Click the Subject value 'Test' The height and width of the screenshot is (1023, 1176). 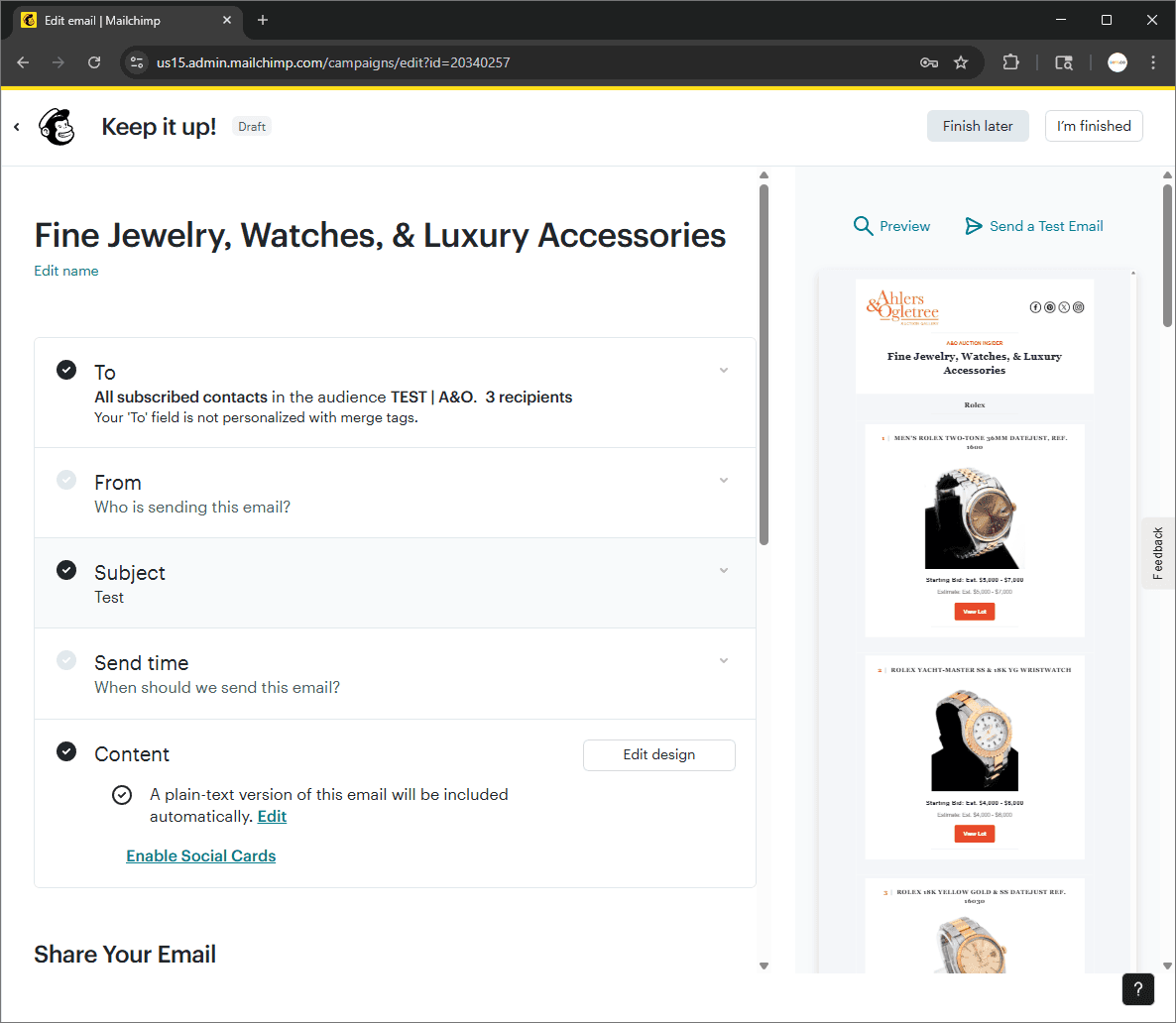click(x=109, y=597)
